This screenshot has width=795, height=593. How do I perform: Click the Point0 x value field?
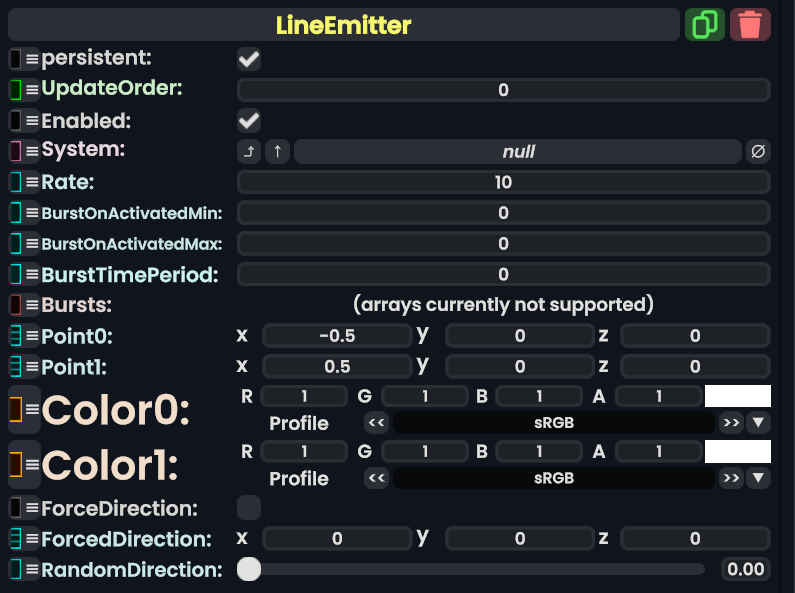[336, 336]
